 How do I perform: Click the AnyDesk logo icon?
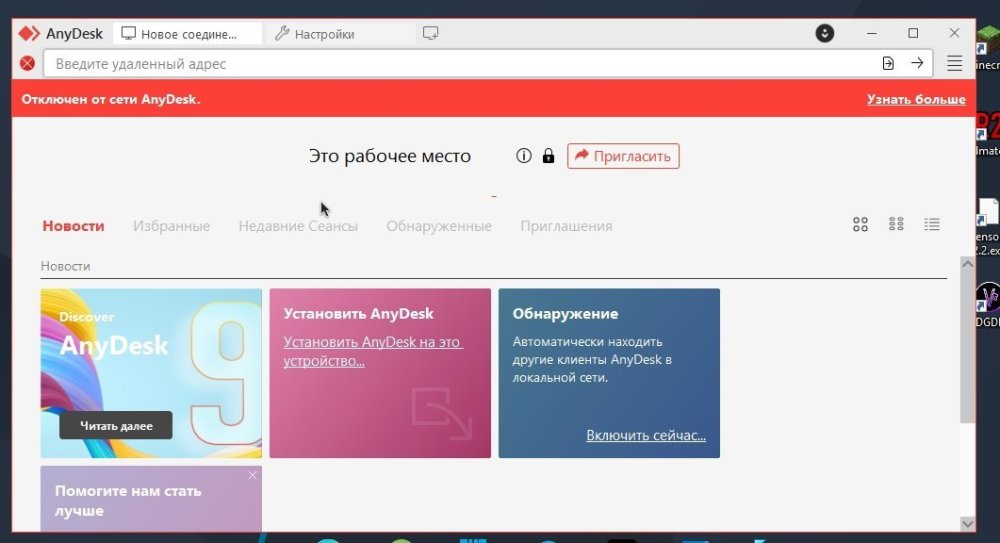point(29,33)
